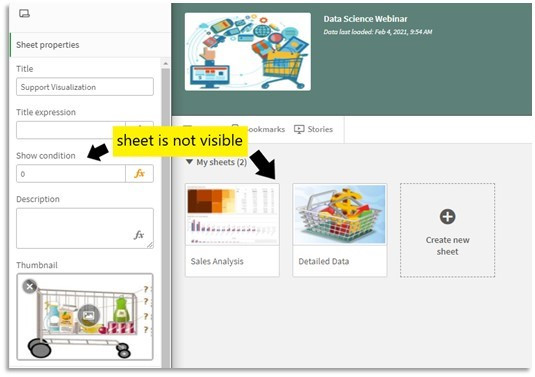Click the shopping cart sheet thumbnail preview
The height and width of the screenshot is (377, 535).
point(85,317)
